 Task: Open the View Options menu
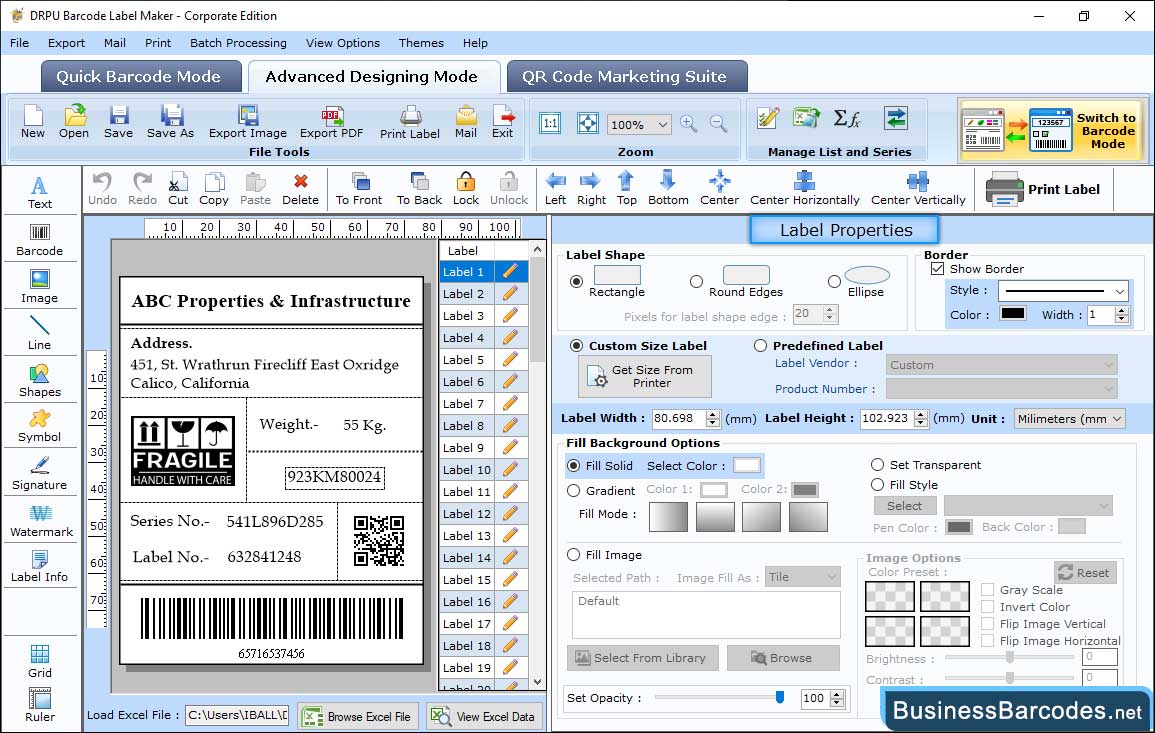coord(343,43)
